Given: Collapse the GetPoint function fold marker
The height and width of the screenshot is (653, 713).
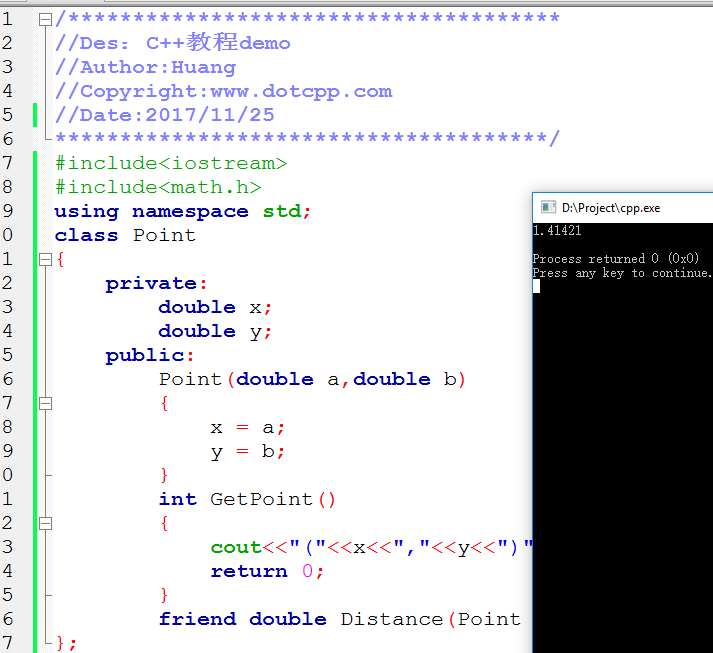Looking at the screenshot, I should 44,523.
